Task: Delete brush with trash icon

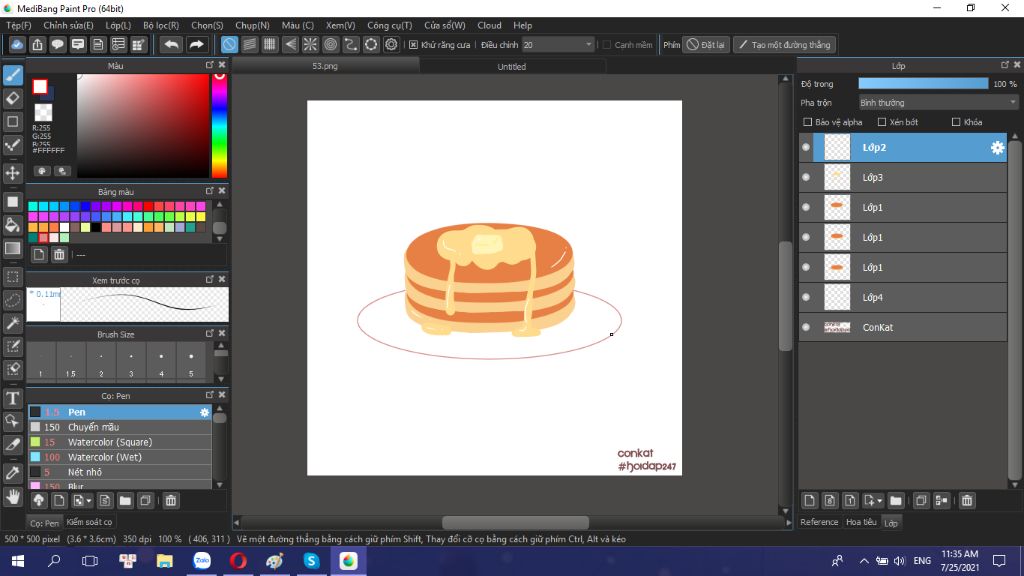Action: (170, 501)
